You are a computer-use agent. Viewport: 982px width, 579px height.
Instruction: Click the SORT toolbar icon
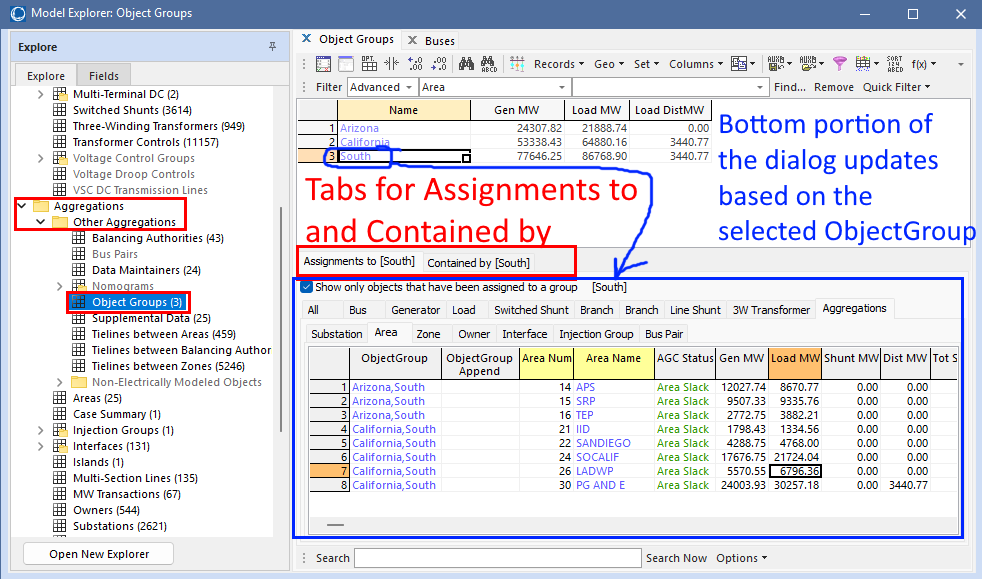tap(896, 64)
